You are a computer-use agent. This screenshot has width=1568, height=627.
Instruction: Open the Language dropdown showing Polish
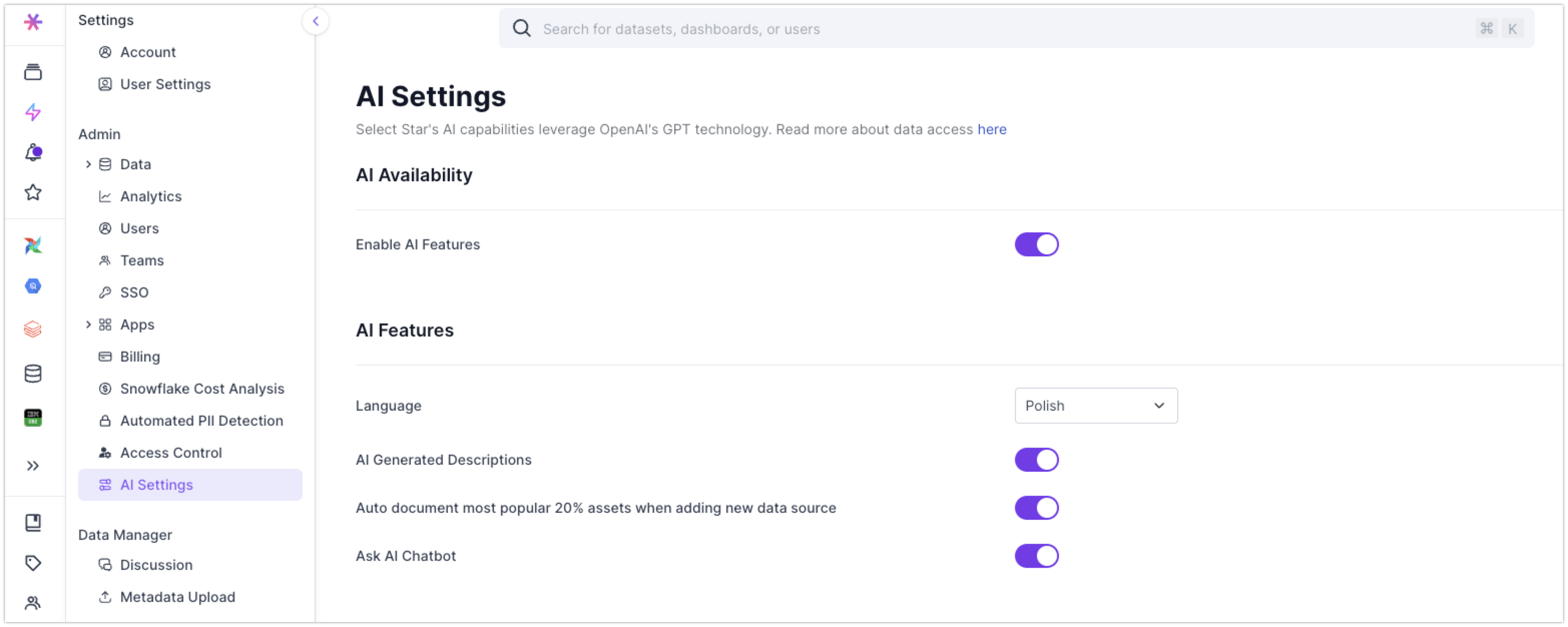click(1096, 406)
